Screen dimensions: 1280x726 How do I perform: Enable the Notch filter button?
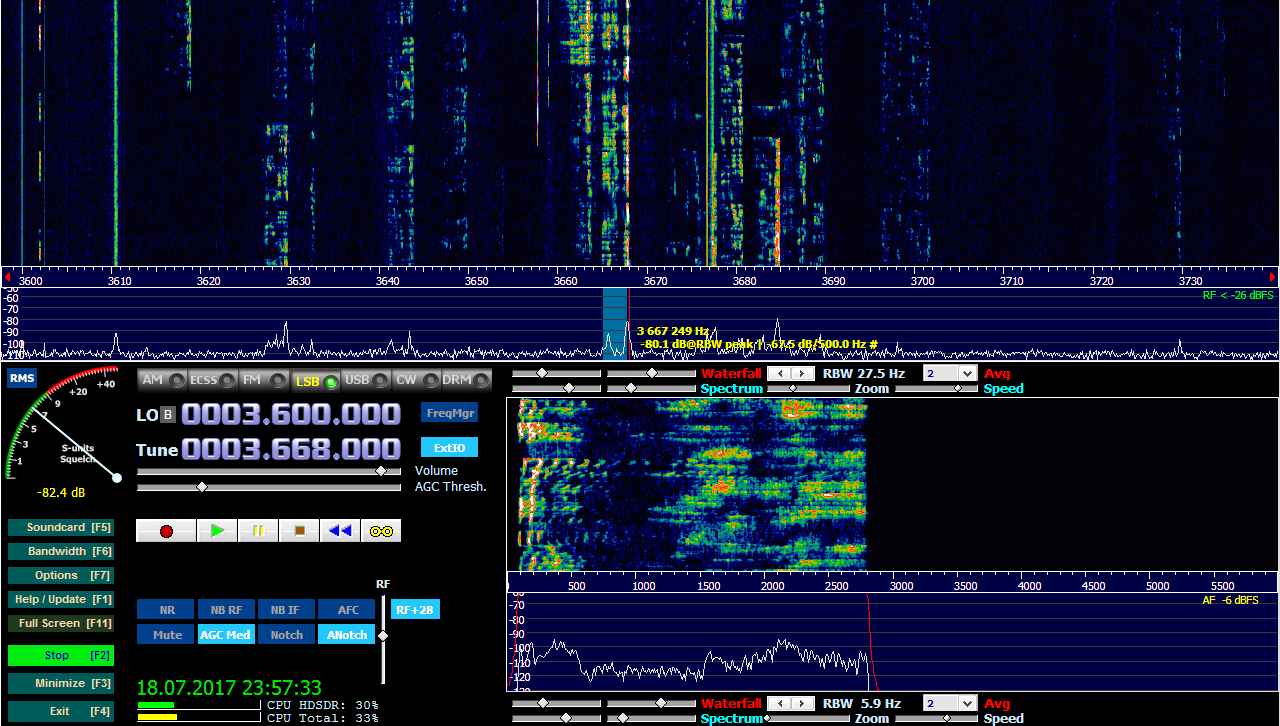pos(286,635)
